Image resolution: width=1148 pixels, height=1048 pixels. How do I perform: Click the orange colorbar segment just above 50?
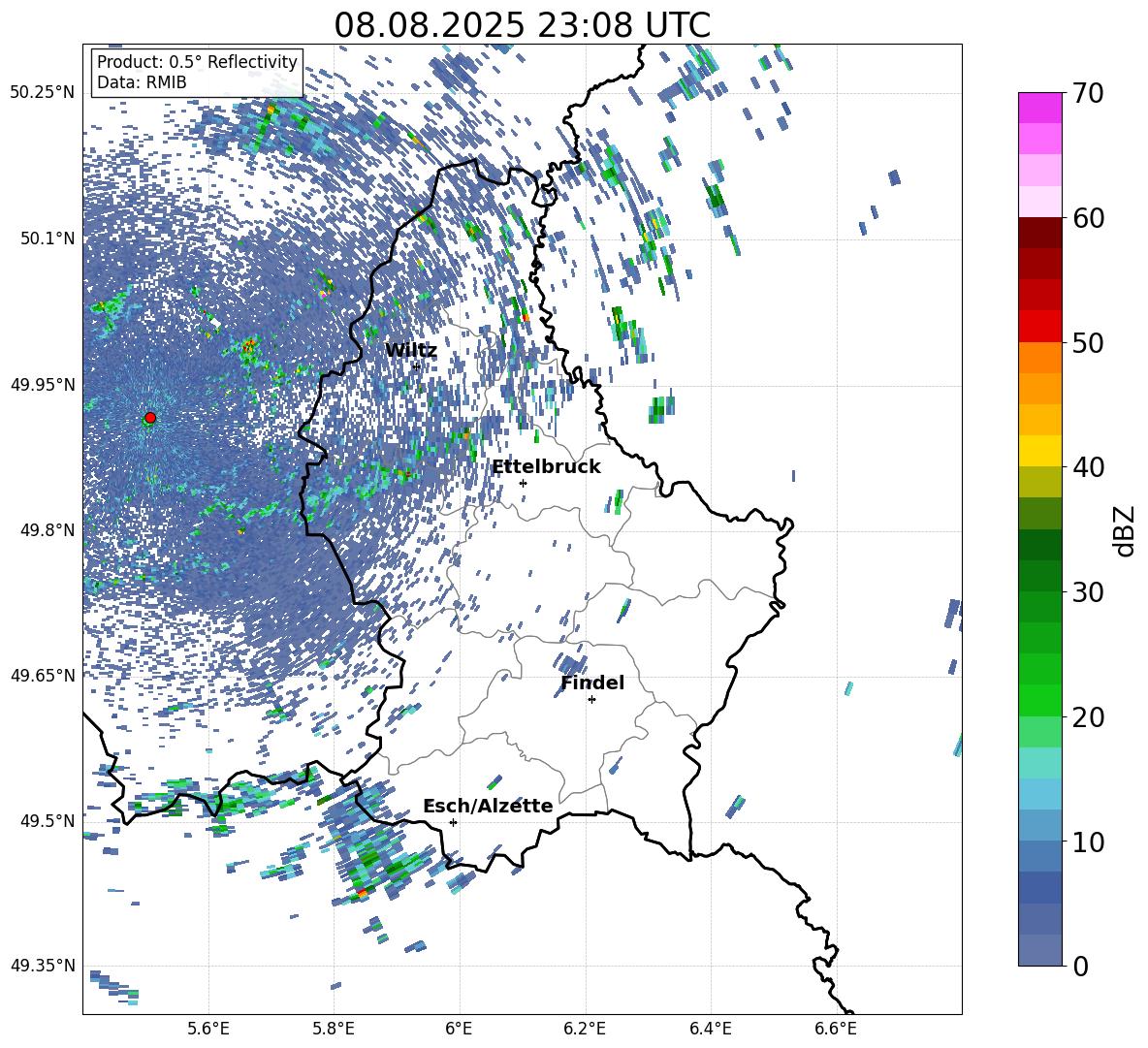click(x=1039, y=357)
